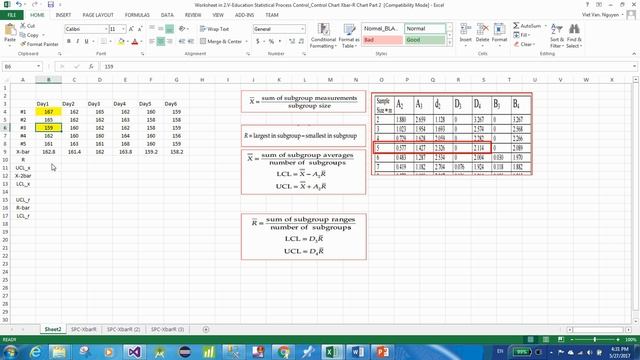Open PowerPoint from the taskbar
This screenshot has width=640, height=360.
(383, 351)
